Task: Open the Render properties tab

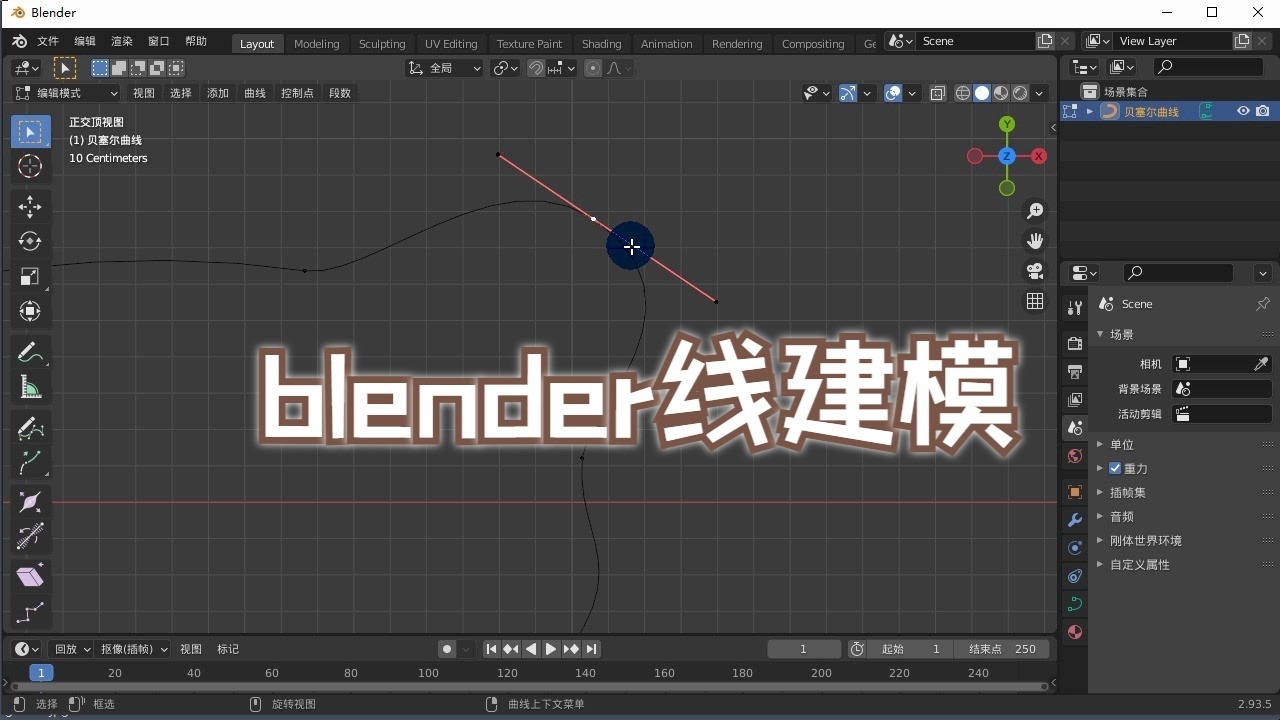Action: [x=1075, y=344]
